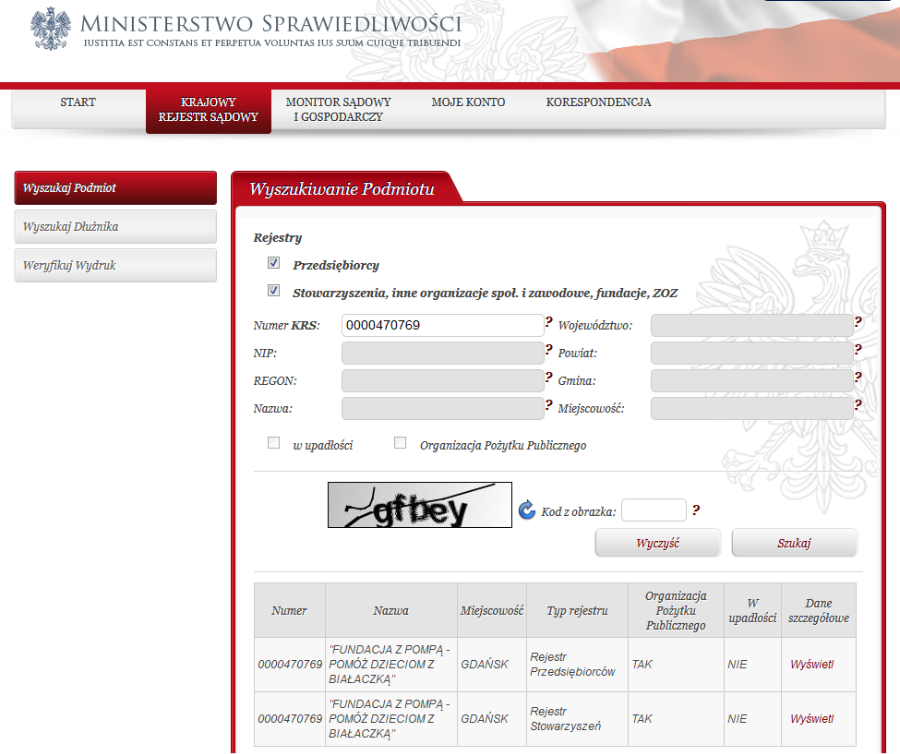The width and height of the screenshot is (900, 754).
Task: Open the Monitor Sądowy i Gospodarczy tab
Action: click(338, 109)
